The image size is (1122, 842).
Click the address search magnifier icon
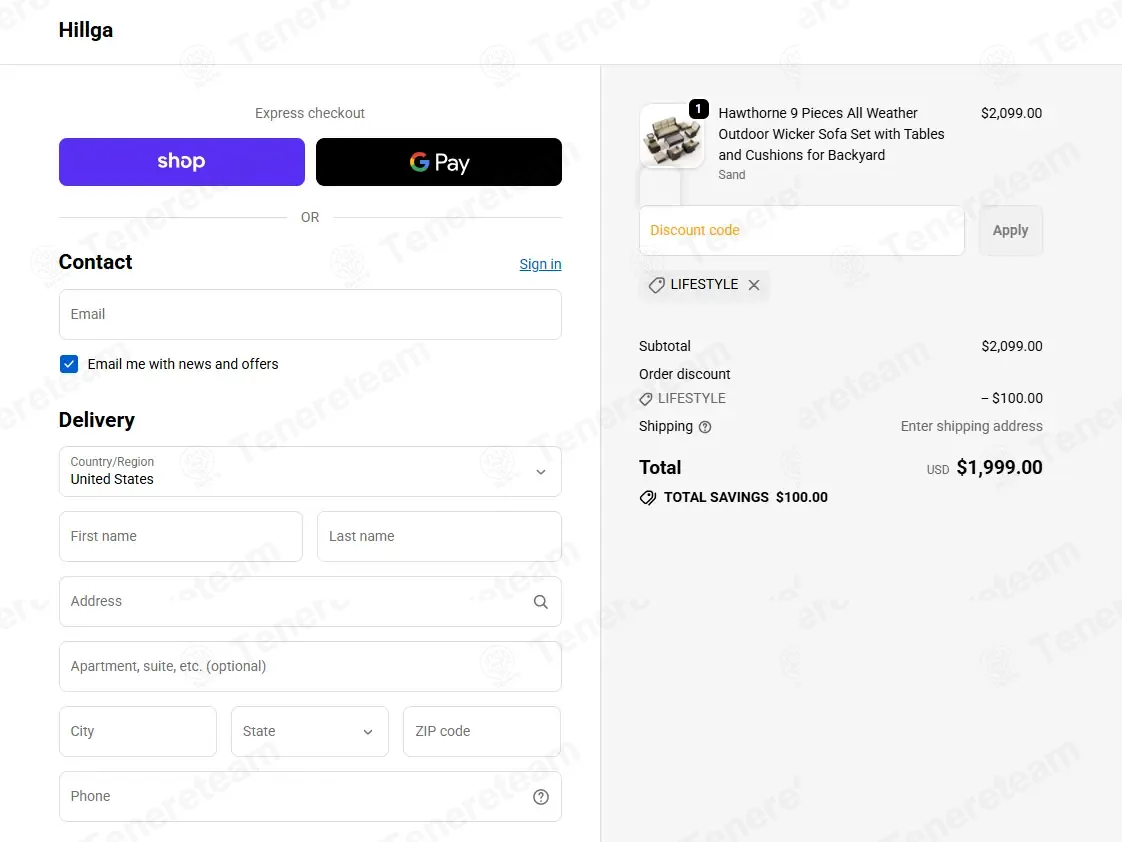540,602
